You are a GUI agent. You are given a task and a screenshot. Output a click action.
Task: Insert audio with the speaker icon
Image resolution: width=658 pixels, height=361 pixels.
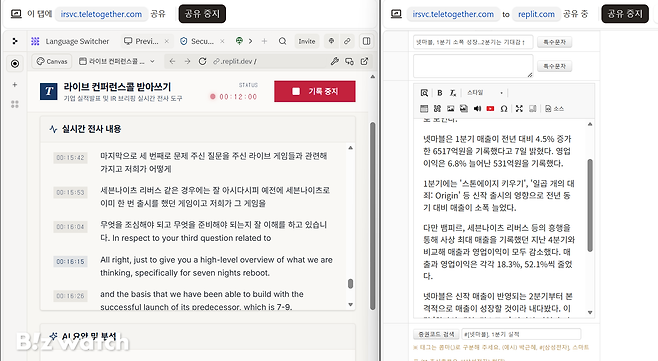click(x=477, y=108)
